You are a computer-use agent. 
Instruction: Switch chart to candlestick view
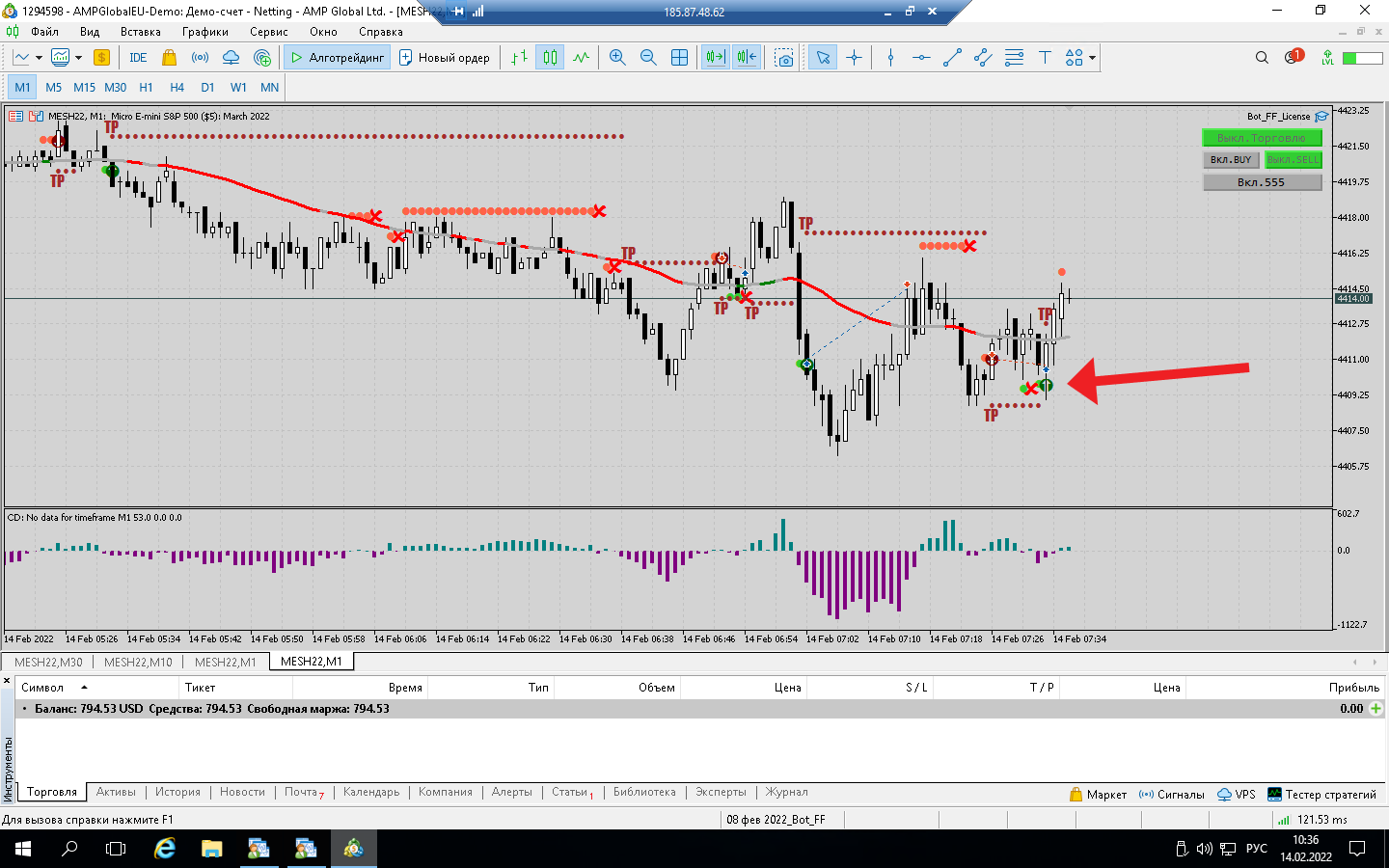[x=550, y=58]
